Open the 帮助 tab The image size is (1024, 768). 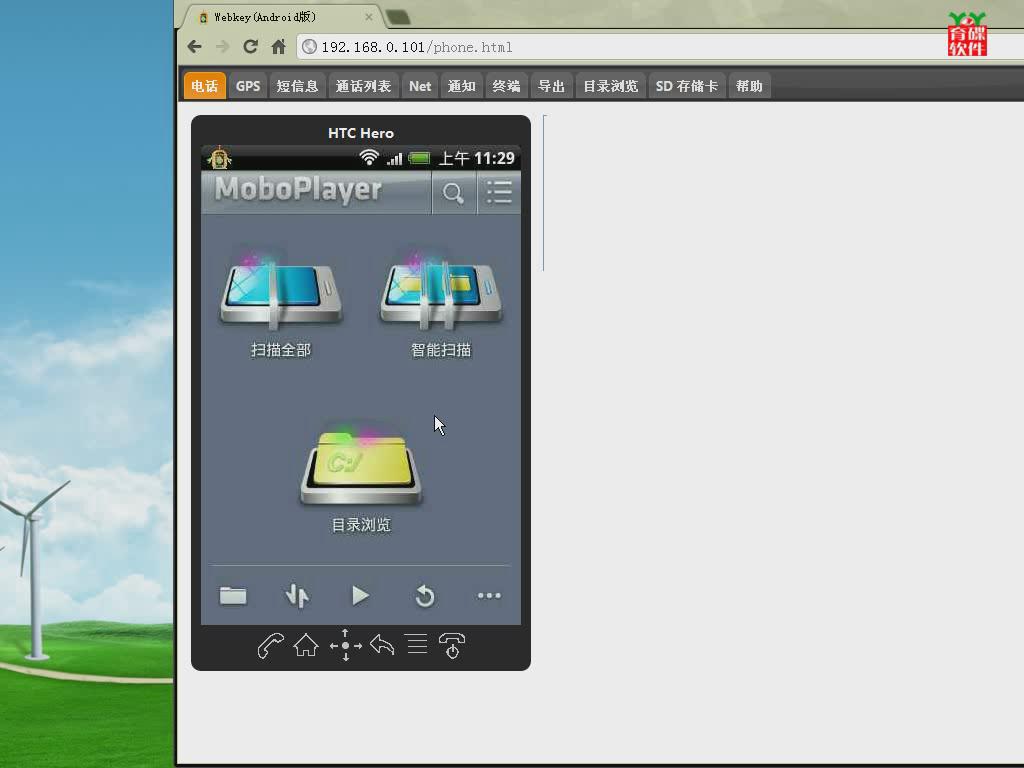click(x=749, y=86)
